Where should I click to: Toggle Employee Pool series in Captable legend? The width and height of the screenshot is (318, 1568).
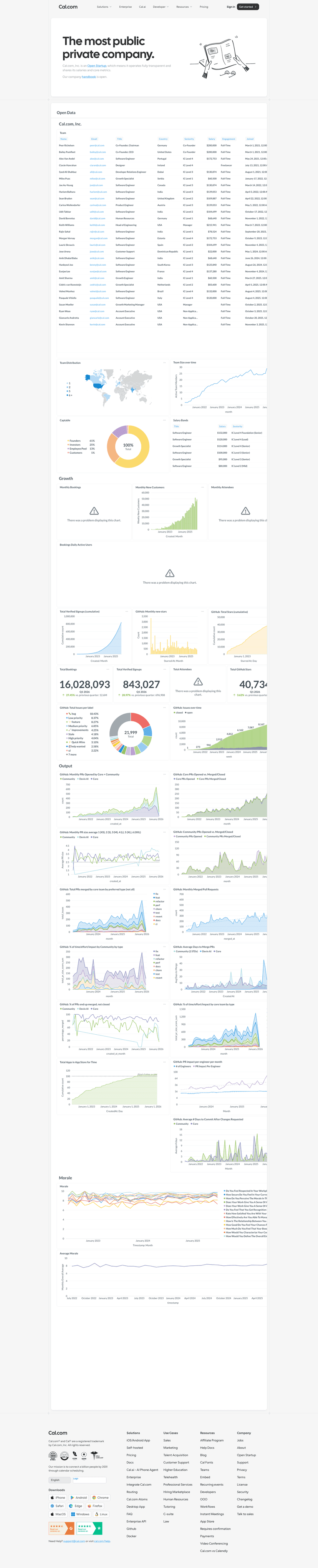coord(77,449)
